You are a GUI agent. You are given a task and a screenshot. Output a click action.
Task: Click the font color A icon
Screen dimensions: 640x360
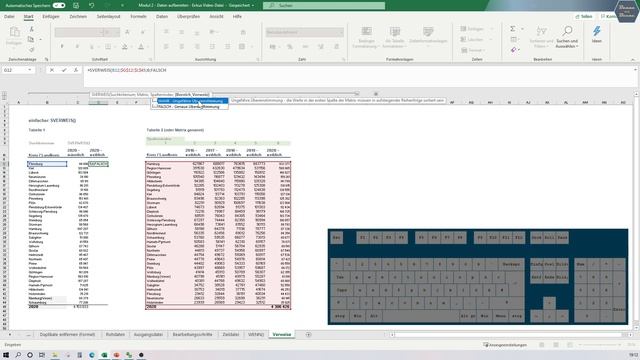(x=141, y=47)
